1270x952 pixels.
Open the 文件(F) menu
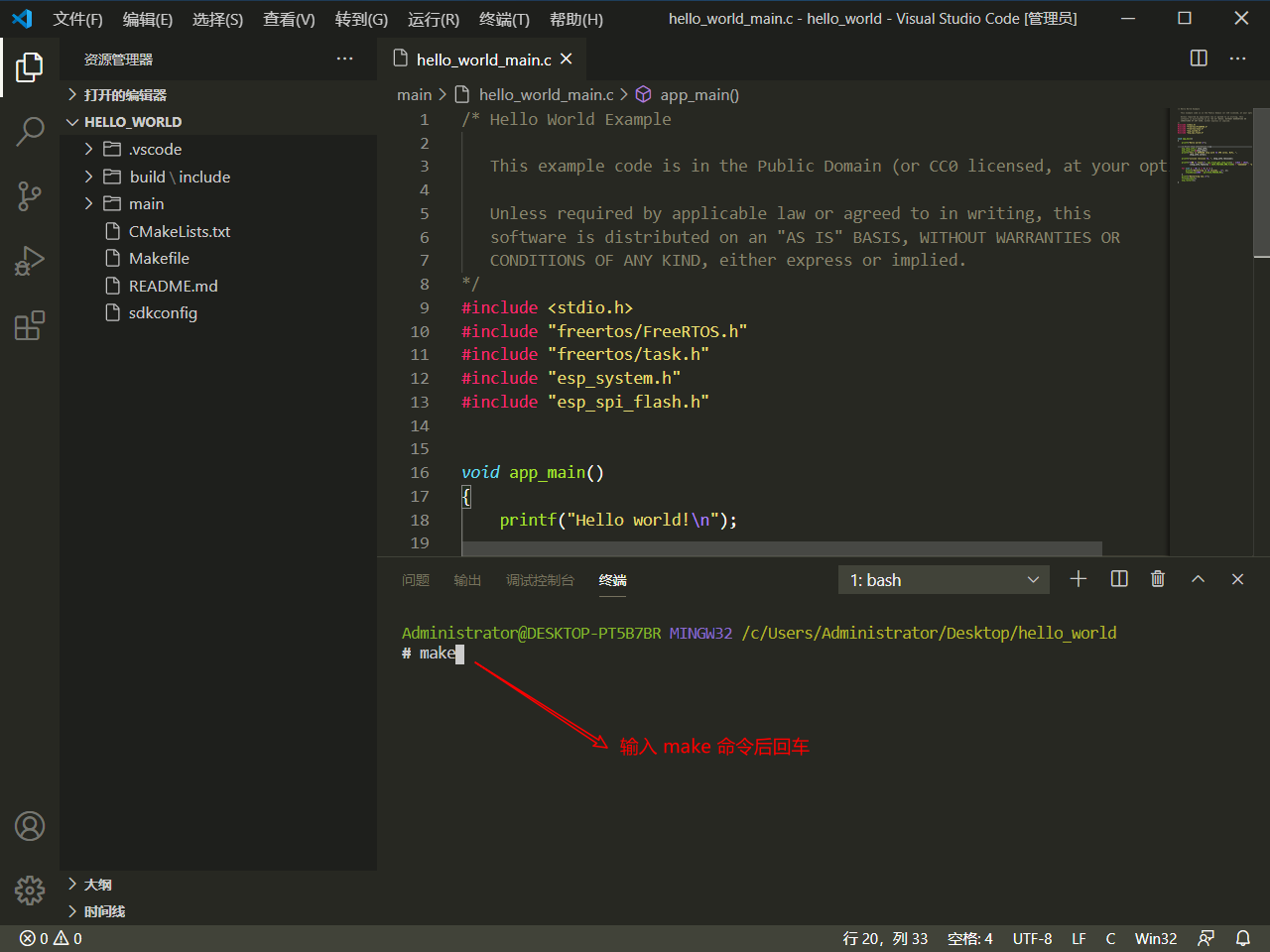click(77, 19)
